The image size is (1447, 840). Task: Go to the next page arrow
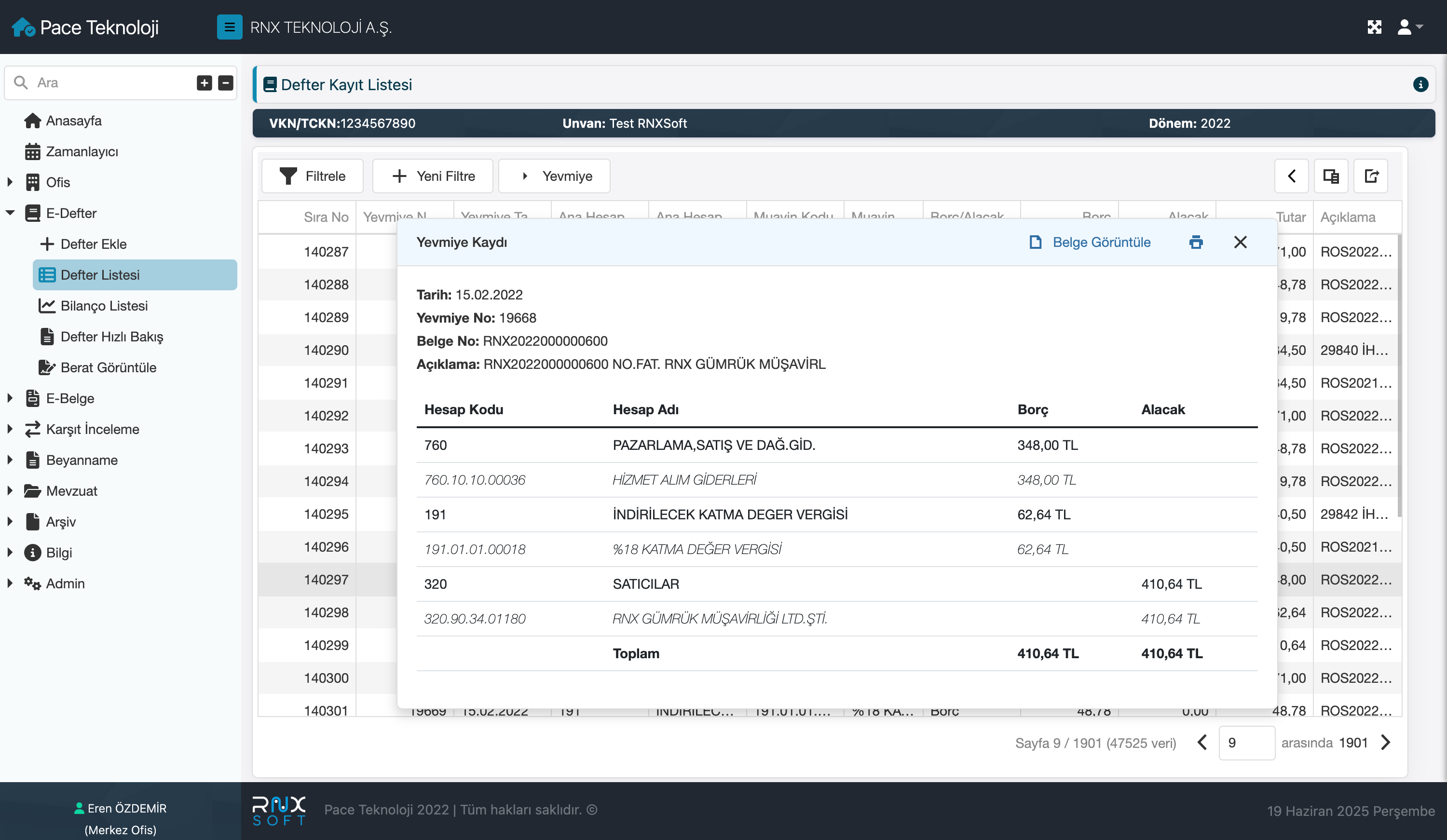coord(1386,743)
